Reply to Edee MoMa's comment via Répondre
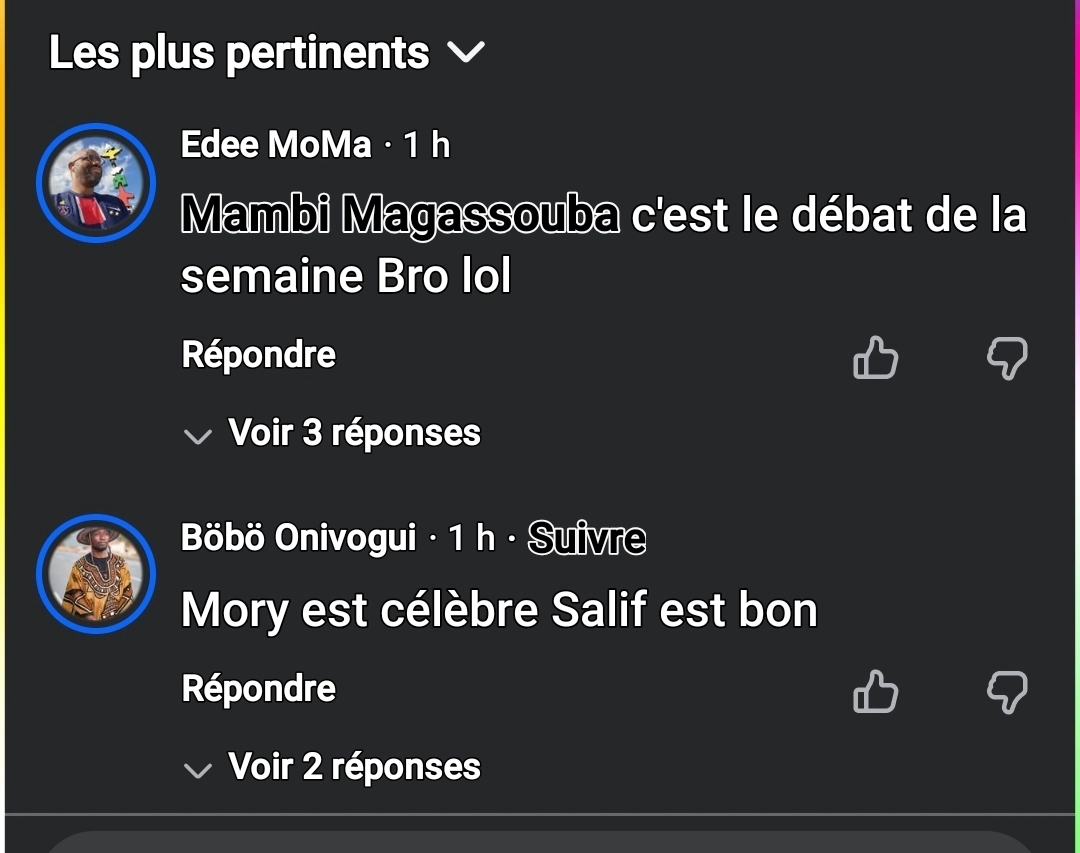The width and height of the screenshot is (1080, 853). click(x=258, y=355)
